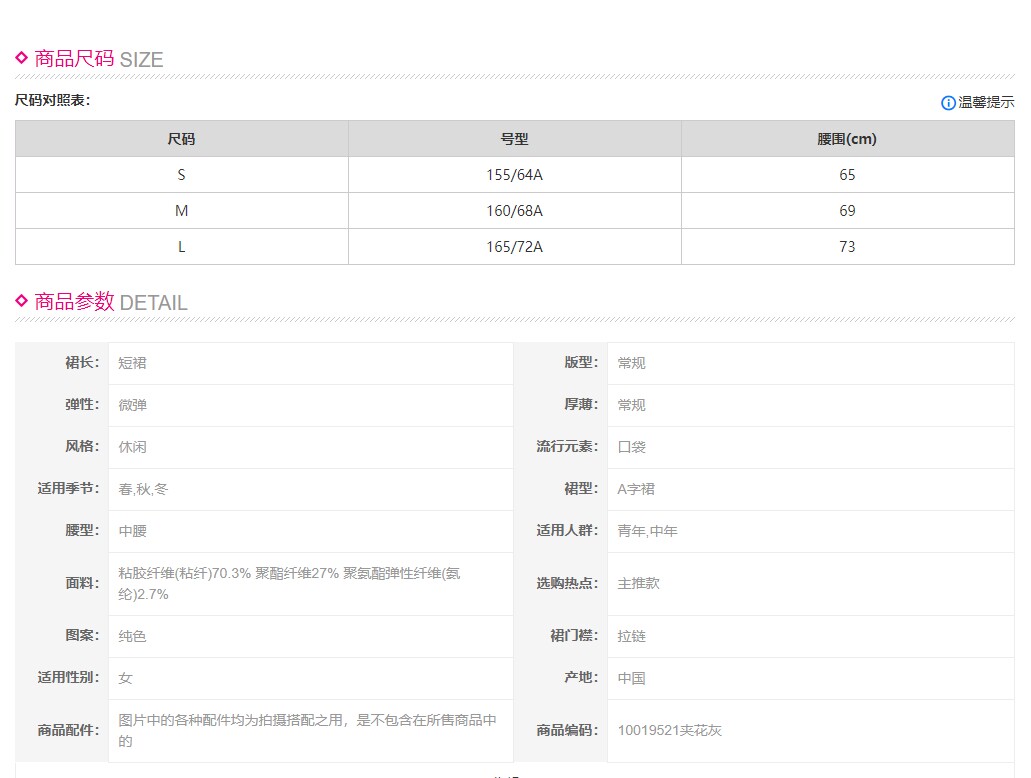Select the 尺码 column header
The image size is (1031, 778).
[x=181, y=139]
